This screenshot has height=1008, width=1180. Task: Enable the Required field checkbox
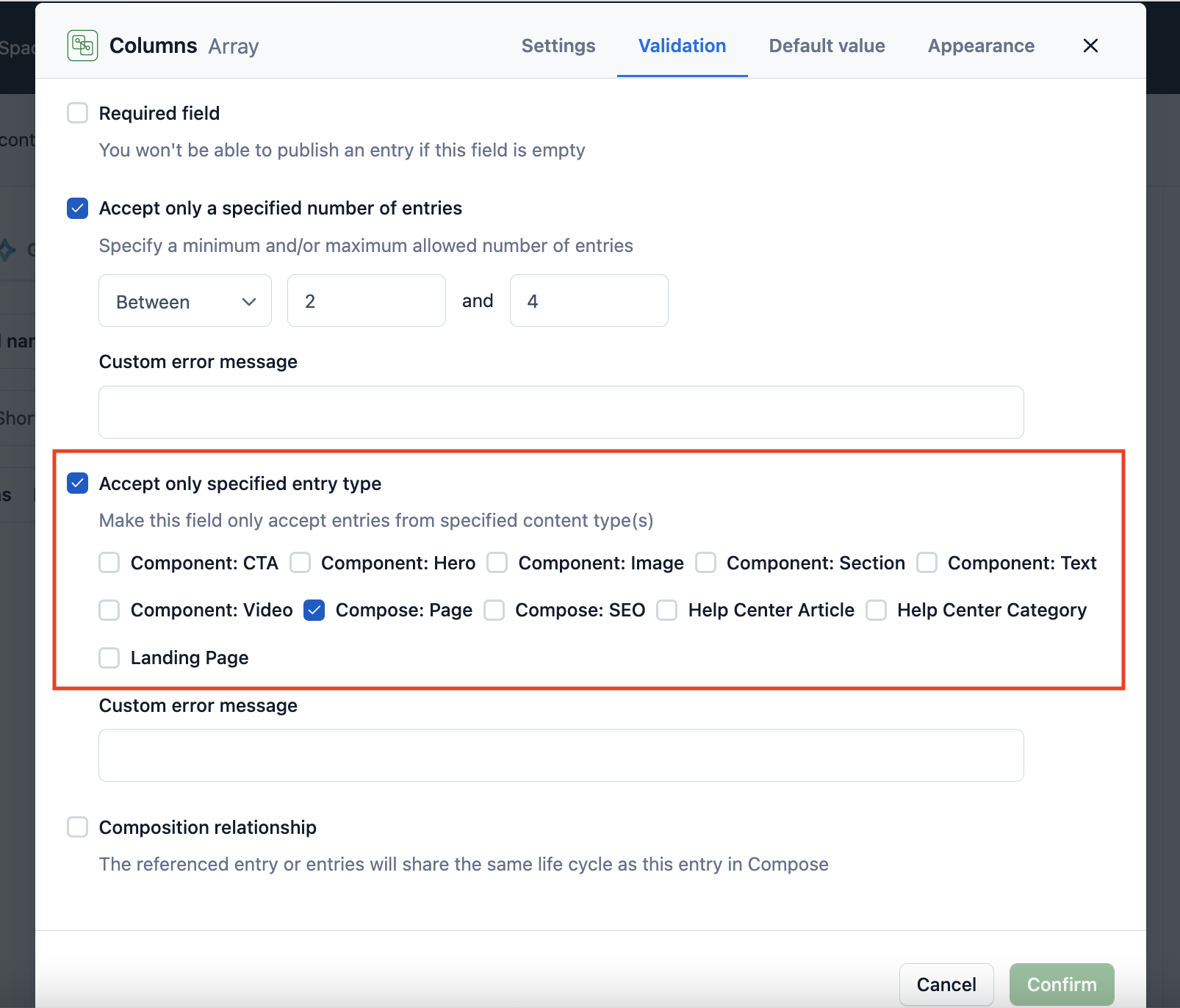point(78,113)
